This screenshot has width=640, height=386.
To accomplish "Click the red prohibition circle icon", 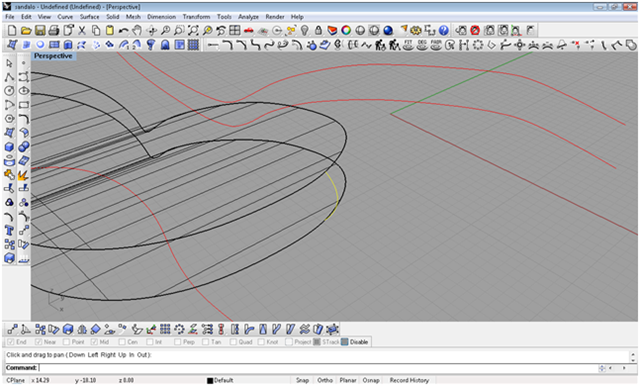I will click(x=475, y=30).
